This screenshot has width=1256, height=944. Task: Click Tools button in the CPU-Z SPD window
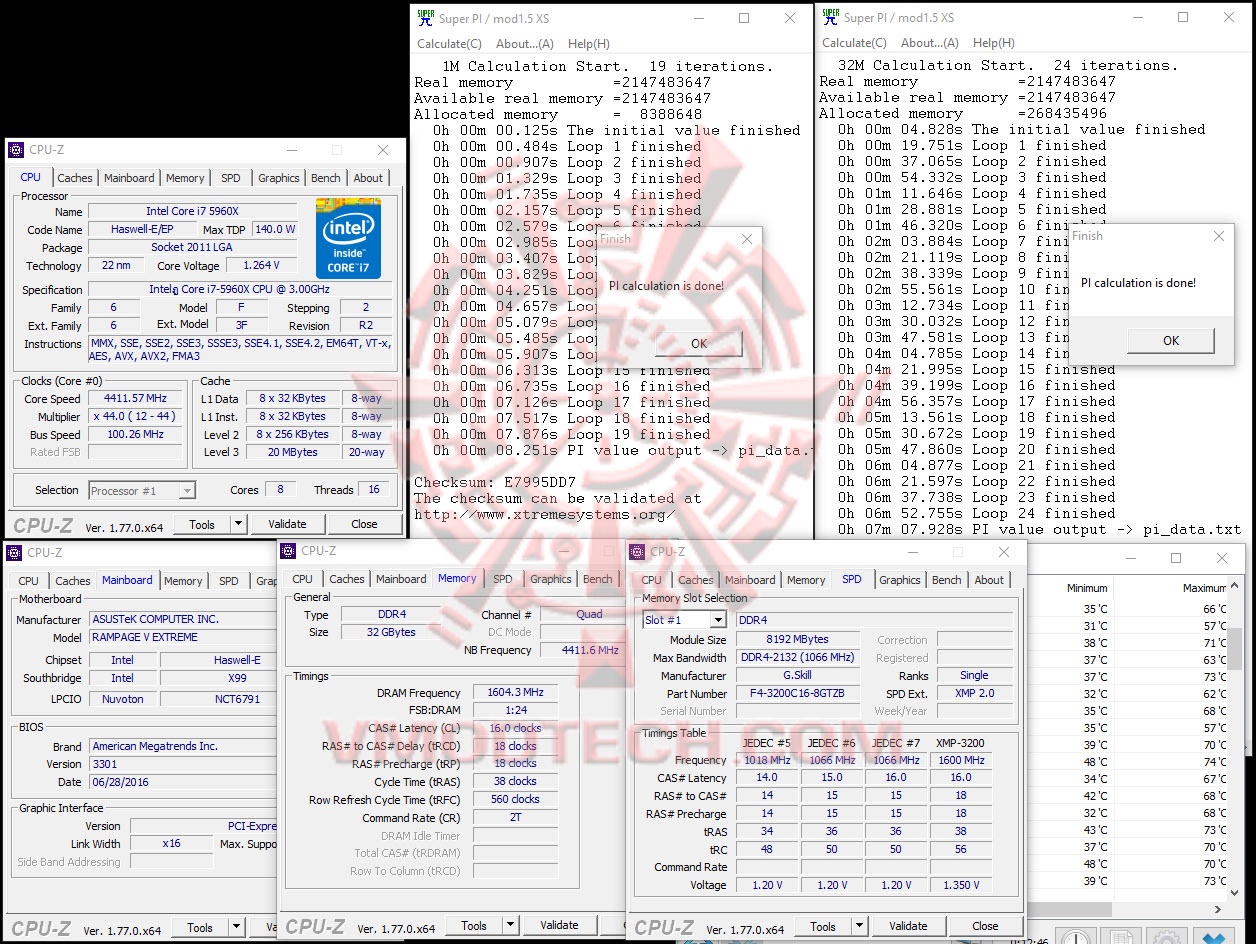823,926
